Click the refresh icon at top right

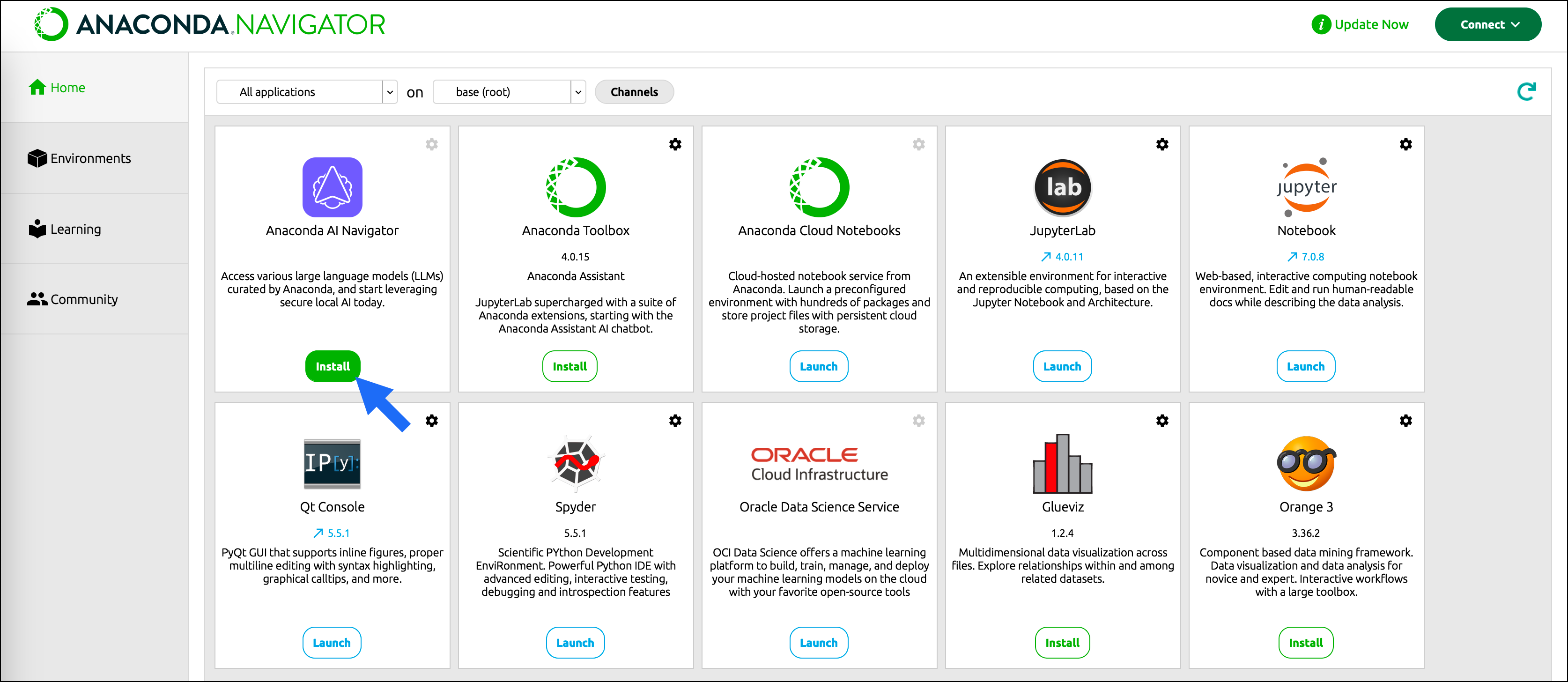(x=1526, y=92)
